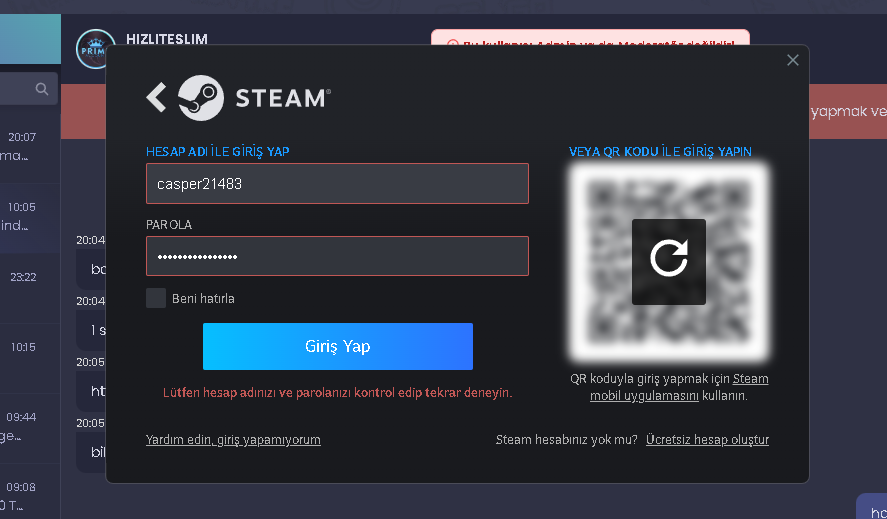
Task: Click the search magnifier in the chat sidebar
Action: 42,89
